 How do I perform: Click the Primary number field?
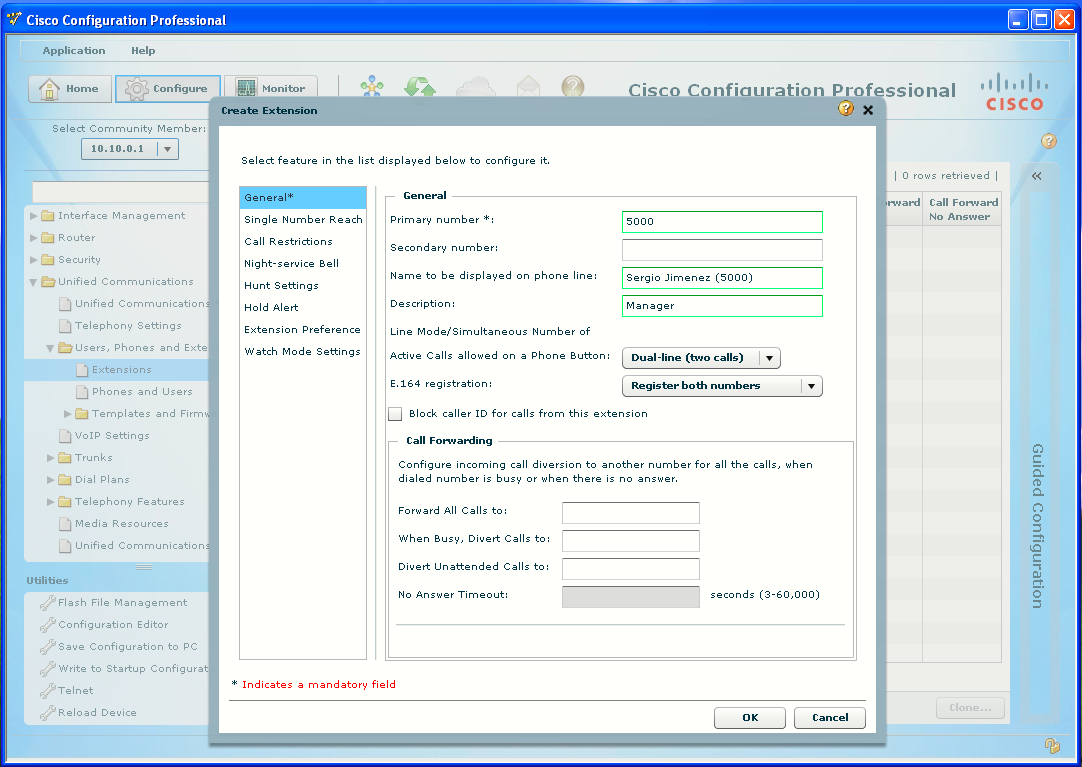pos(722,221)
